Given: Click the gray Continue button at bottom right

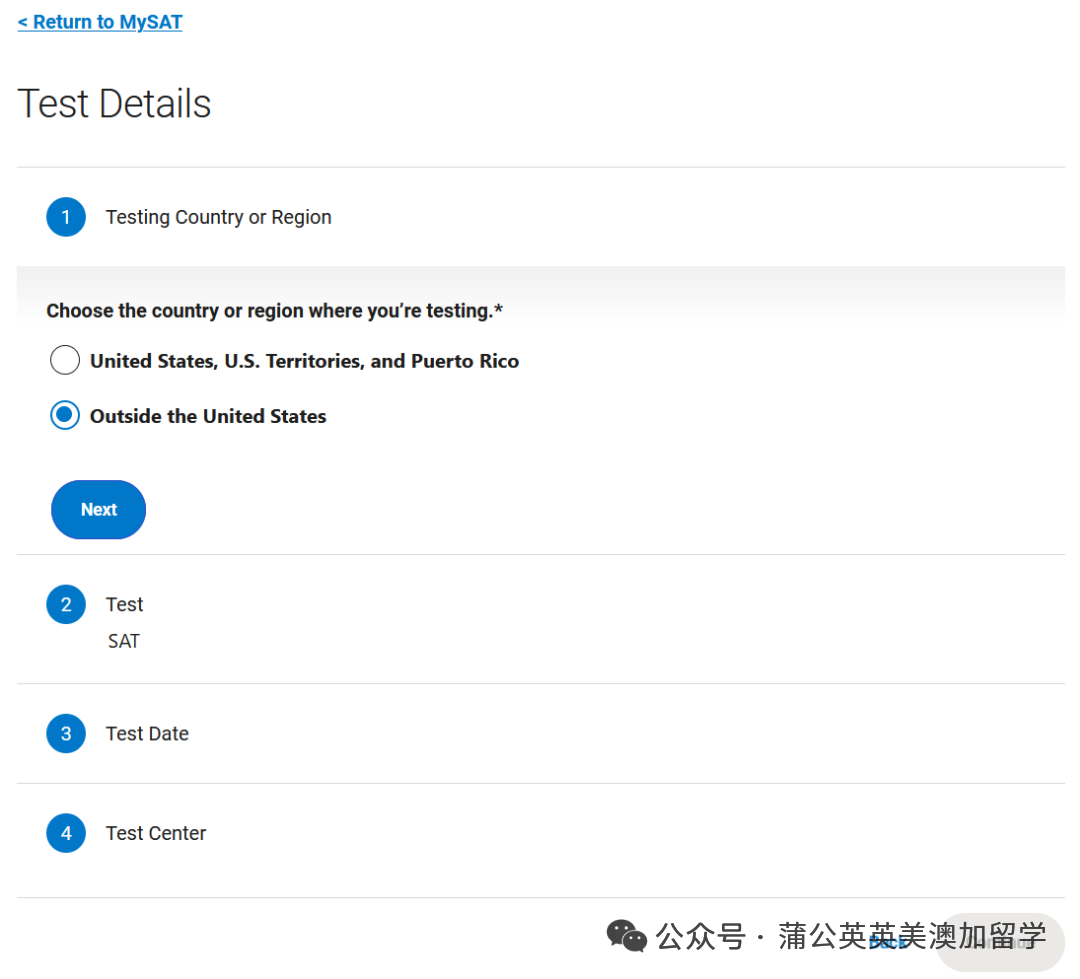Looking at the screenshot, I should point(1000,942).
